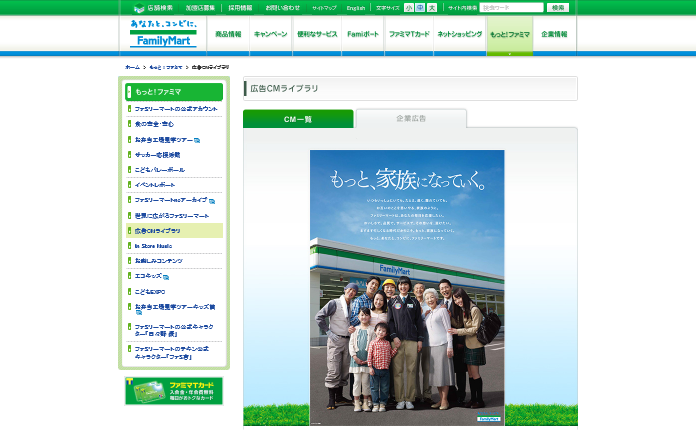This screenshot has width=696, height=430.
Task: Open the 店舗検索 store search link
Action: (153, 8)
